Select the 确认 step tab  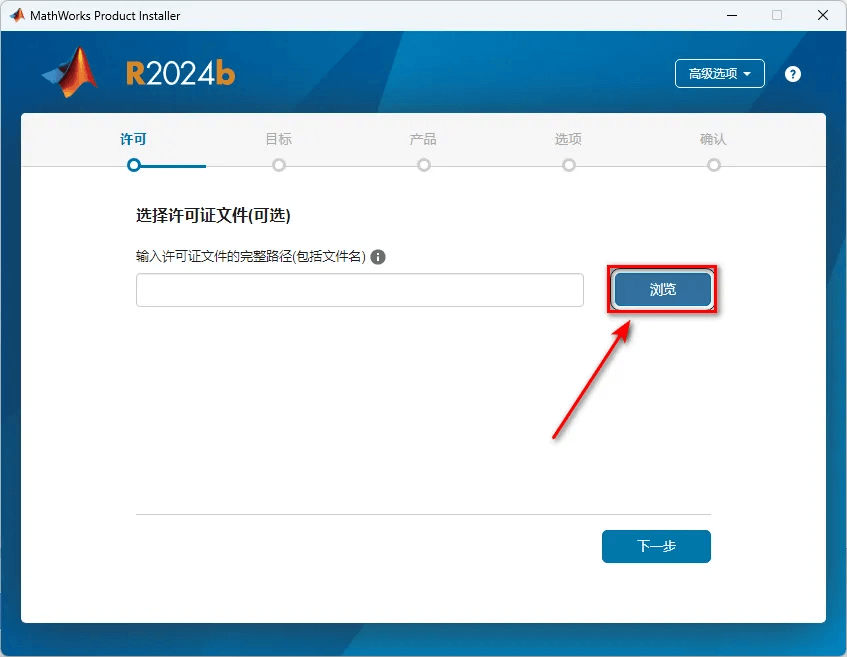tap(713, 139)
